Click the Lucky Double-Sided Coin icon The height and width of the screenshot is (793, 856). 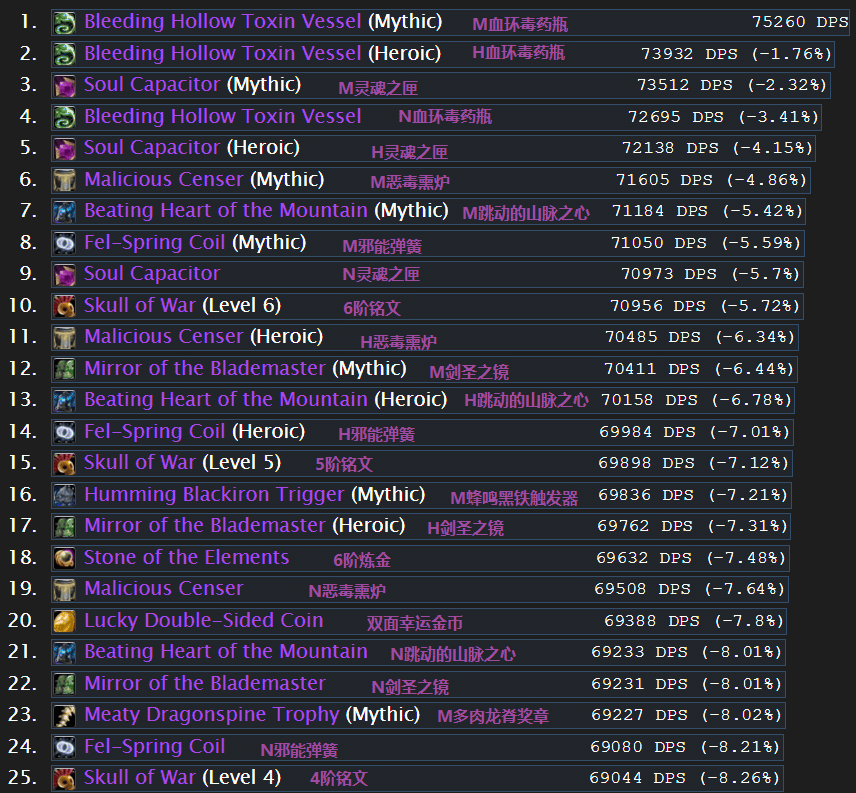point(64,622)
